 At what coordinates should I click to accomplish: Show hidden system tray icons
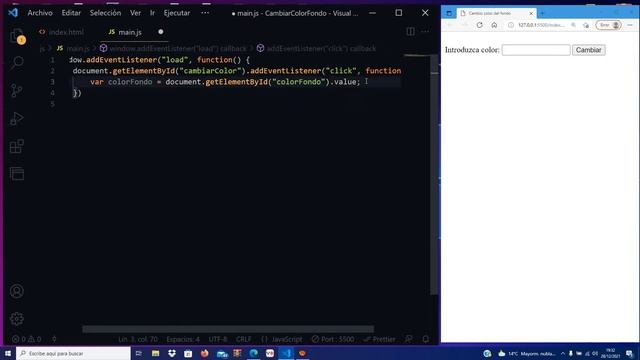562,353
